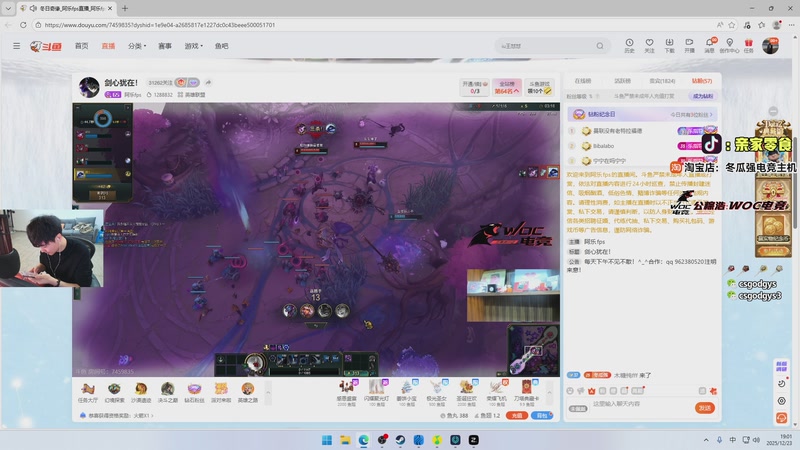
Task: Go to 直播 live page
Action: [108, 46]
